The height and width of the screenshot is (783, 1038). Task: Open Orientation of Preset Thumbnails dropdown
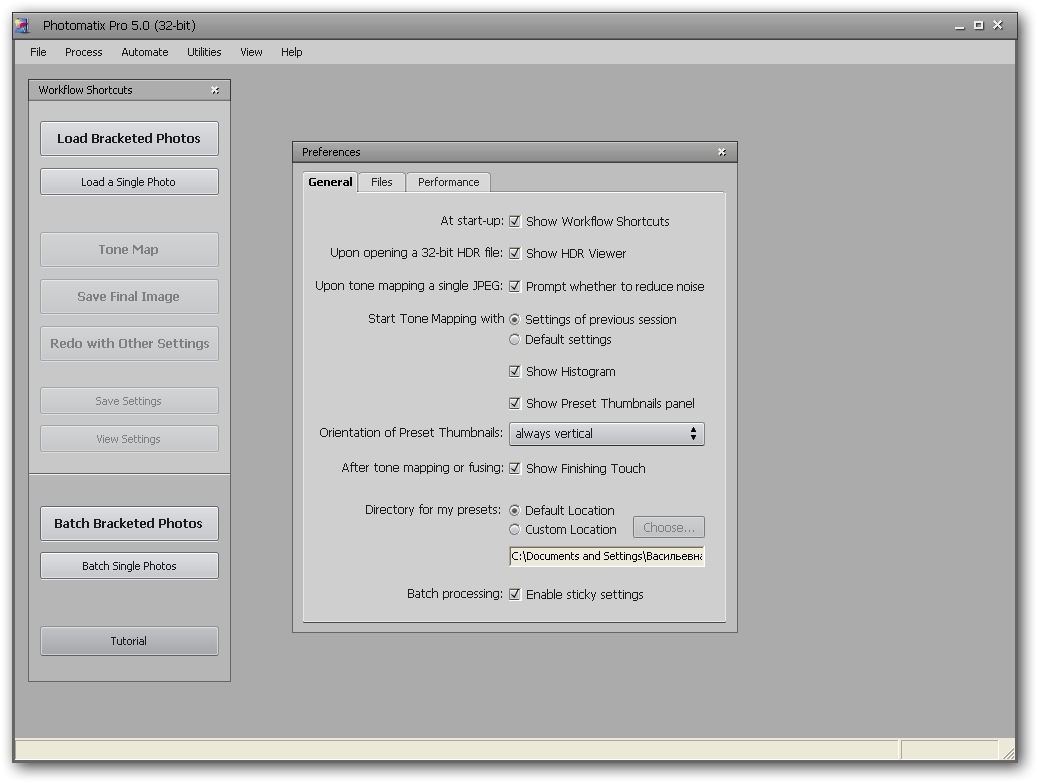pos(606,434)
